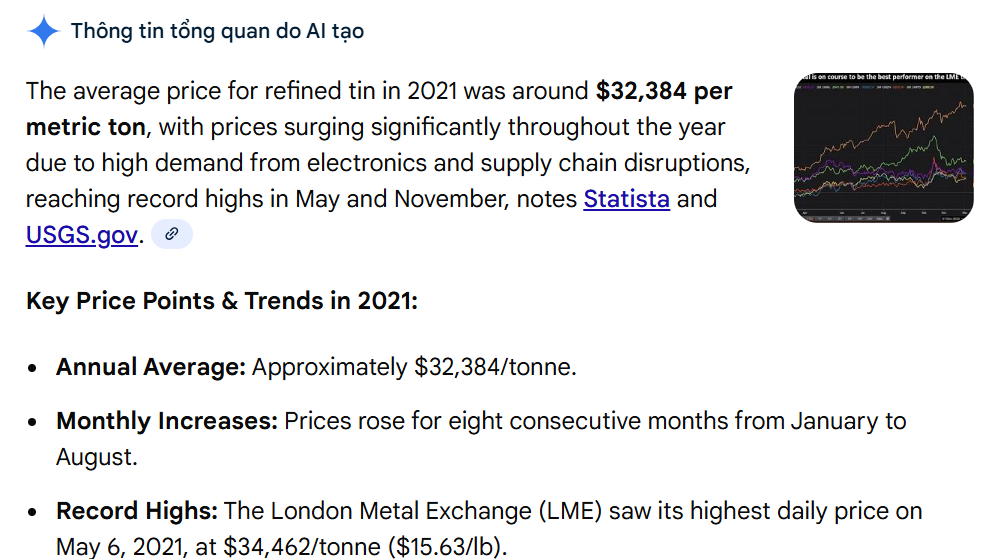Click bold '$32,384 per' text in summary
The height and width of the screenshot is (559, 984).
pos(664,91)
